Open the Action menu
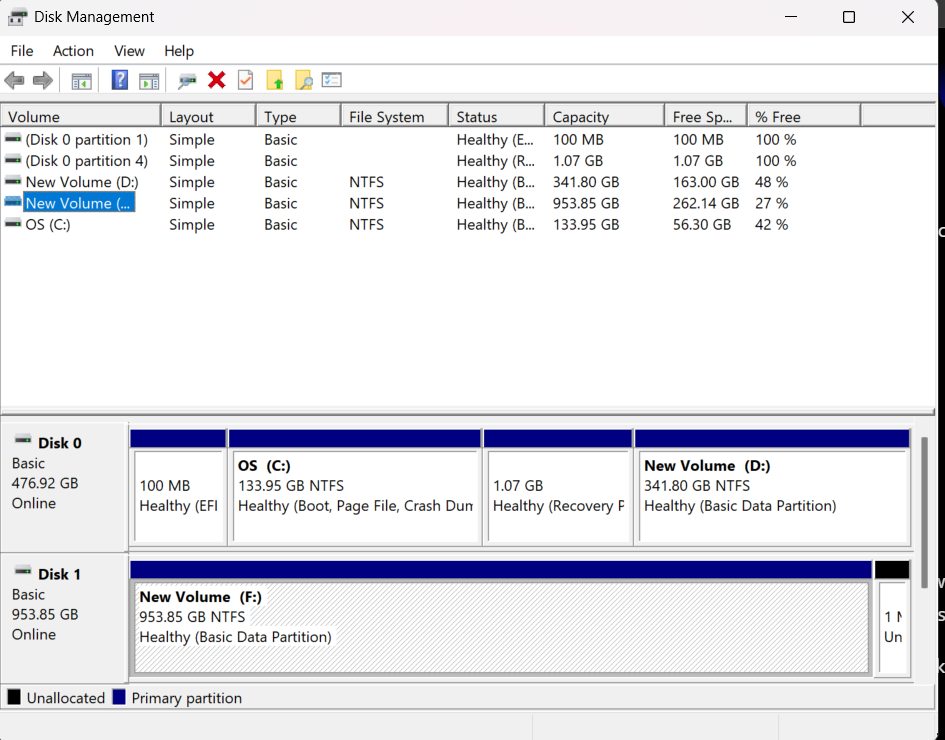945x740 pixels. (73, 51)
